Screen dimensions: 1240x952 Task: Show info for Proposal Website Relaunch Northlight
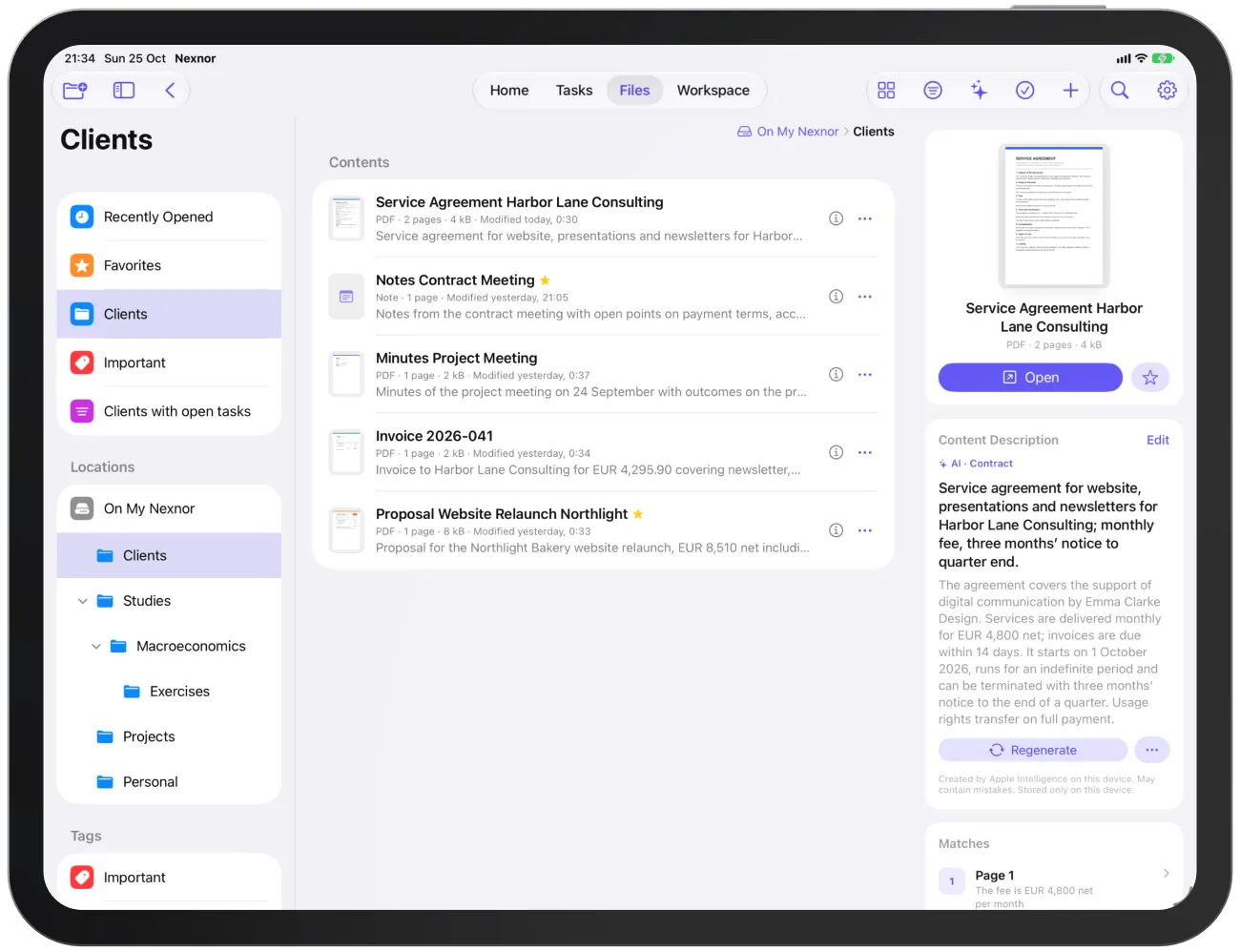pos(836,530)
